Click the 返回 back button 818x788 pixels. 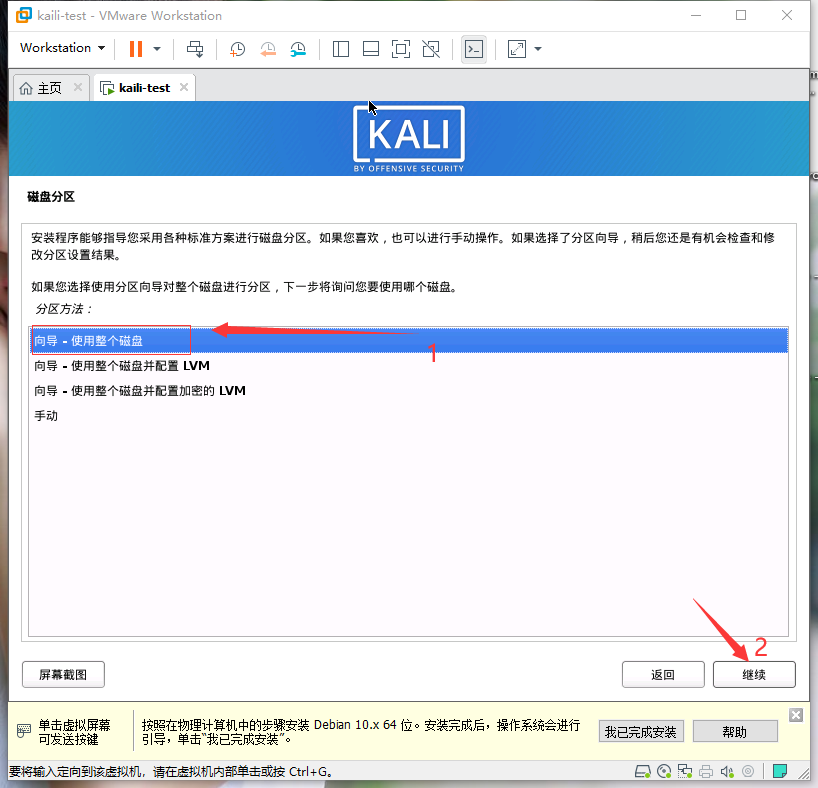coord(663,675)
